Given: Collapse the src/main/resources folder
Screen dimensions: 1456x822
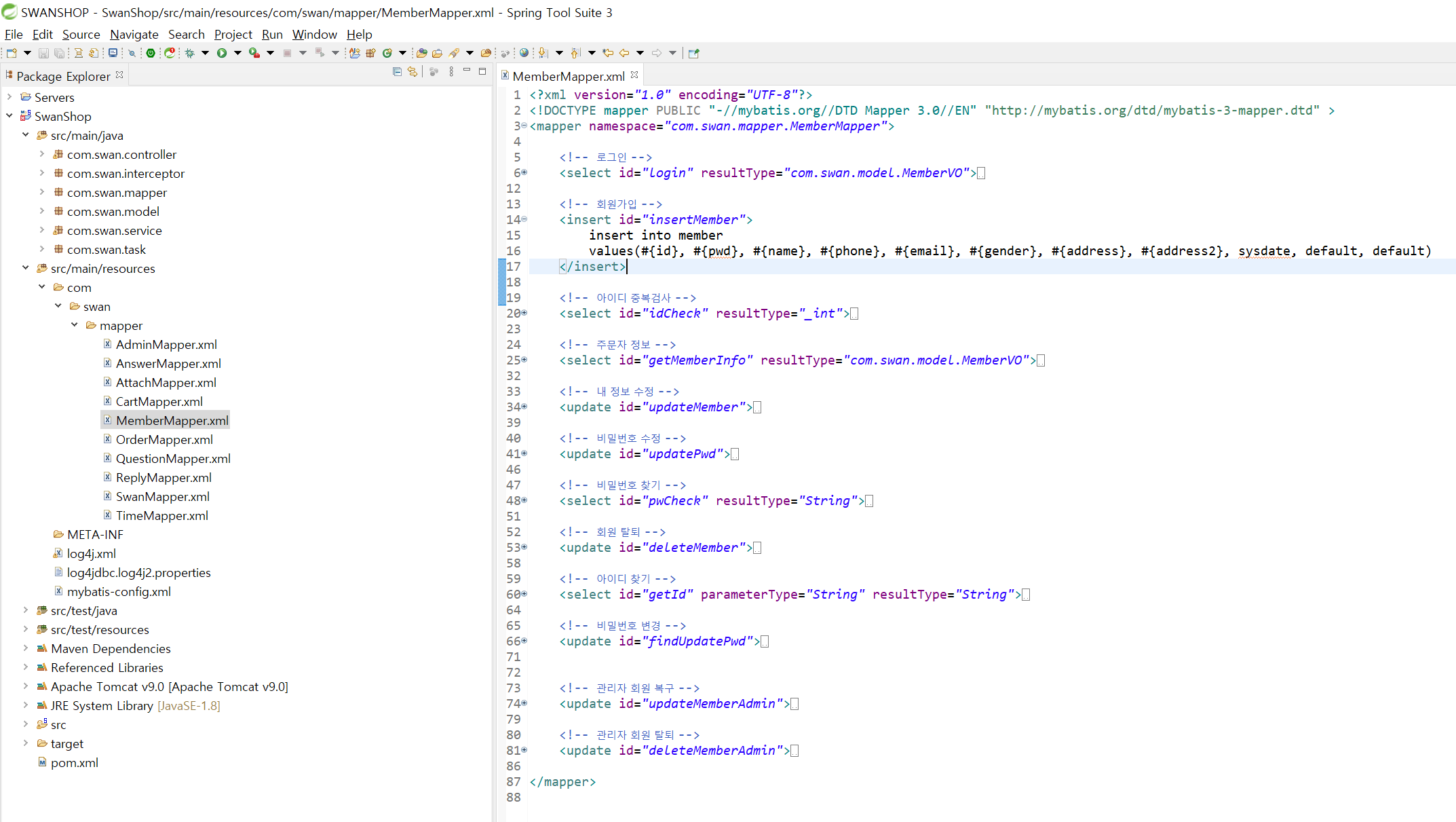Looking at the screenshot, I should point(26,269).
